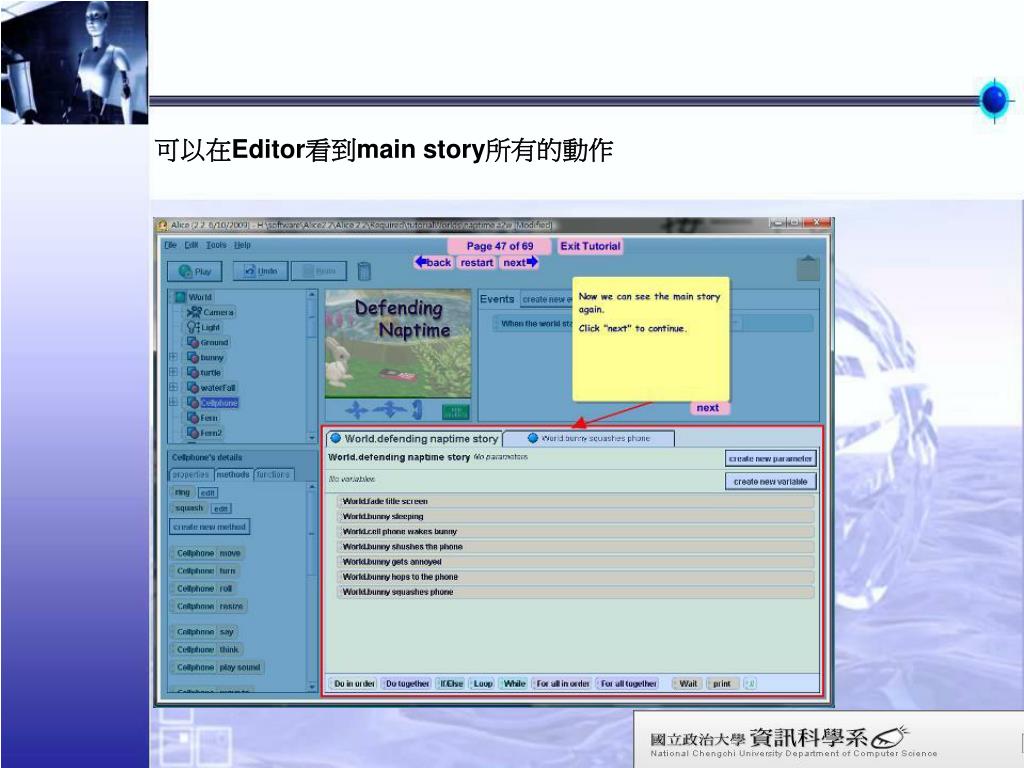
Task: Click the Undo button
Action: (x=261, y=270)
